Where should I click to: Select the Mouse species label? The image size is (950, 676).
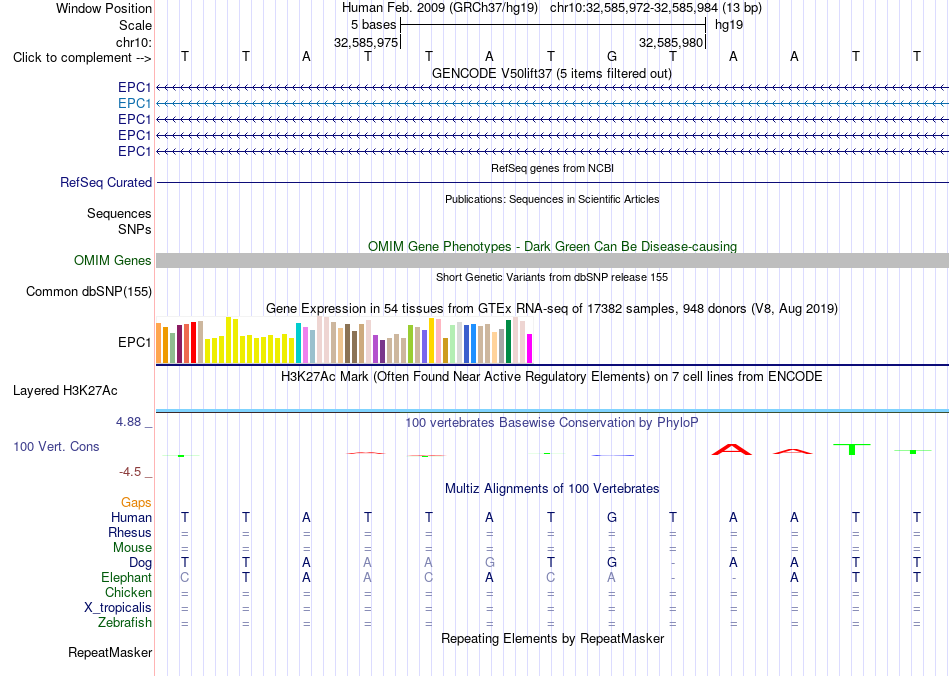pyautogui.click(x=132, y=548)
